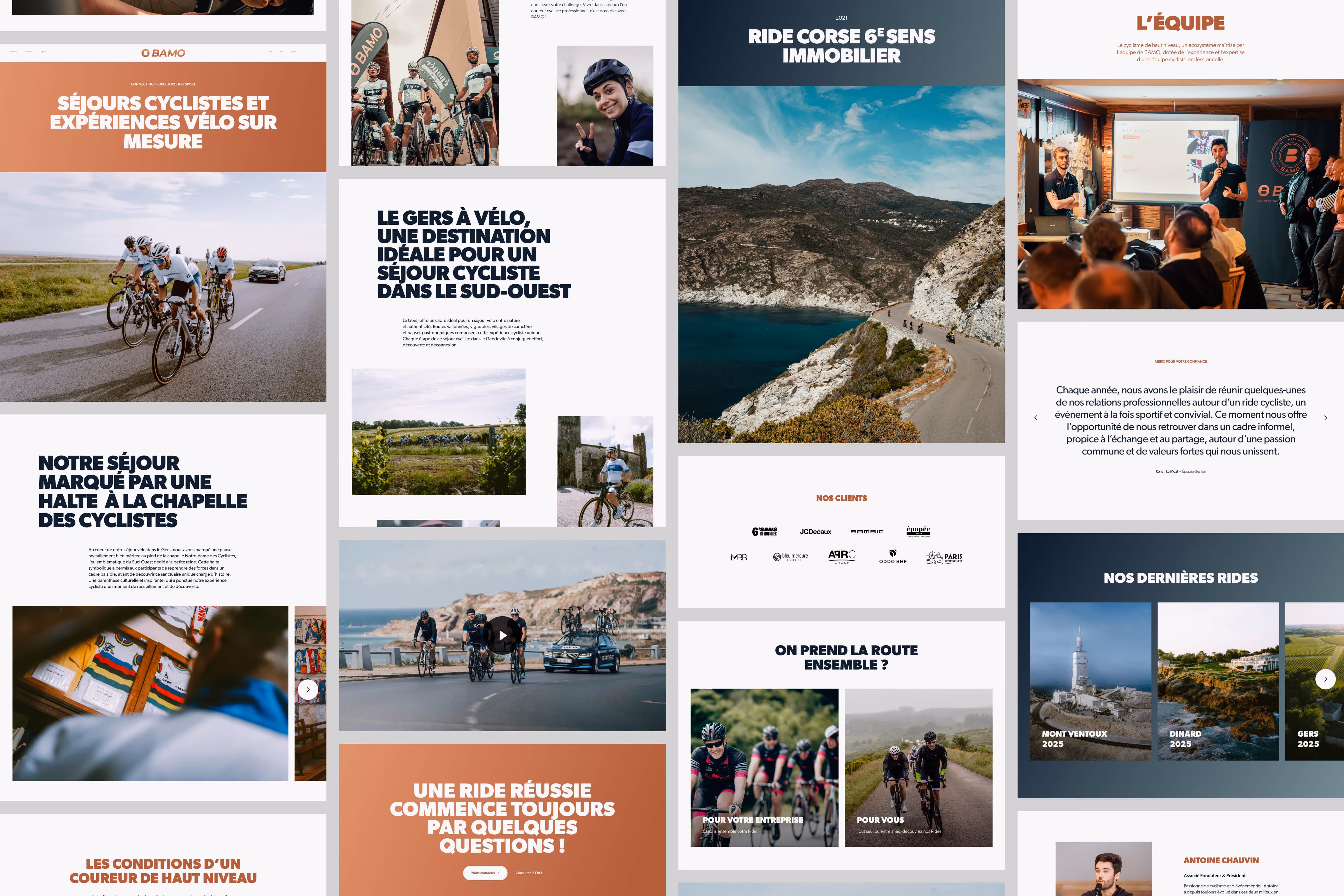Click the cyclist by stone castle photo
1344x896 pixels.
[x=605, y=471]
